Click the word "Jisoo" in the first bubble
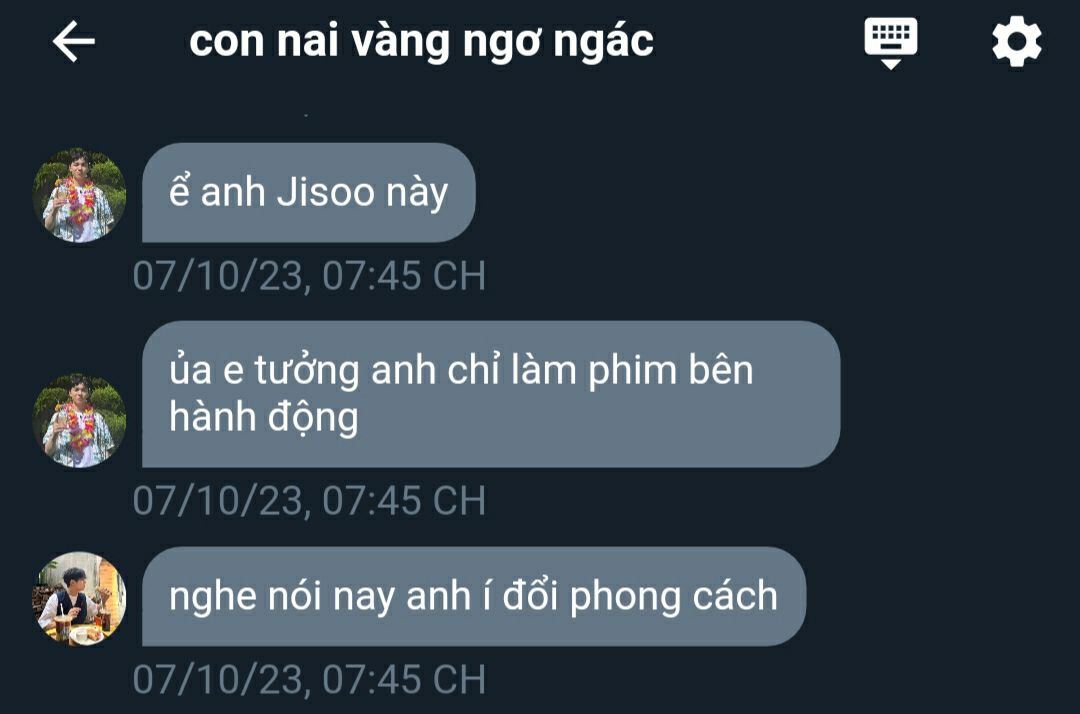Viewport: 1080px width, 714px height. 325,192
